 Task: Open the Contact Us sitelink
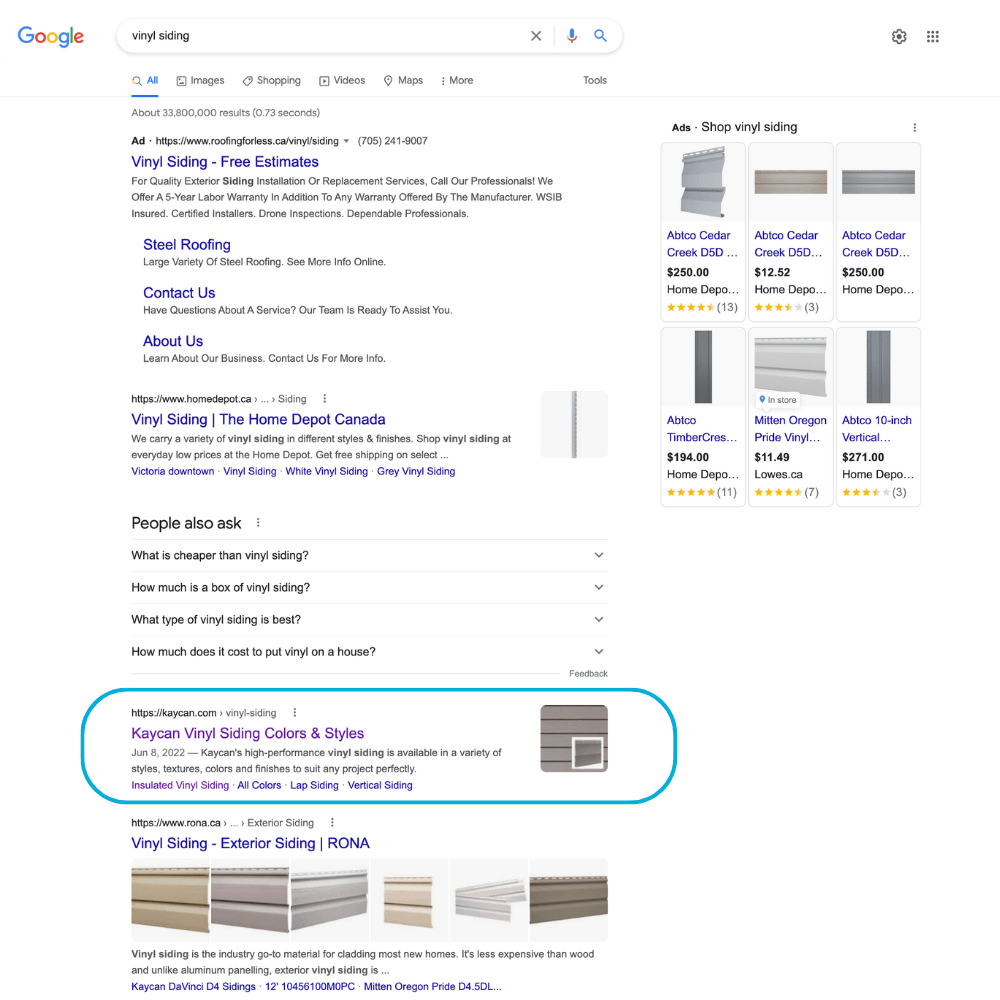[x=179, y=293]
